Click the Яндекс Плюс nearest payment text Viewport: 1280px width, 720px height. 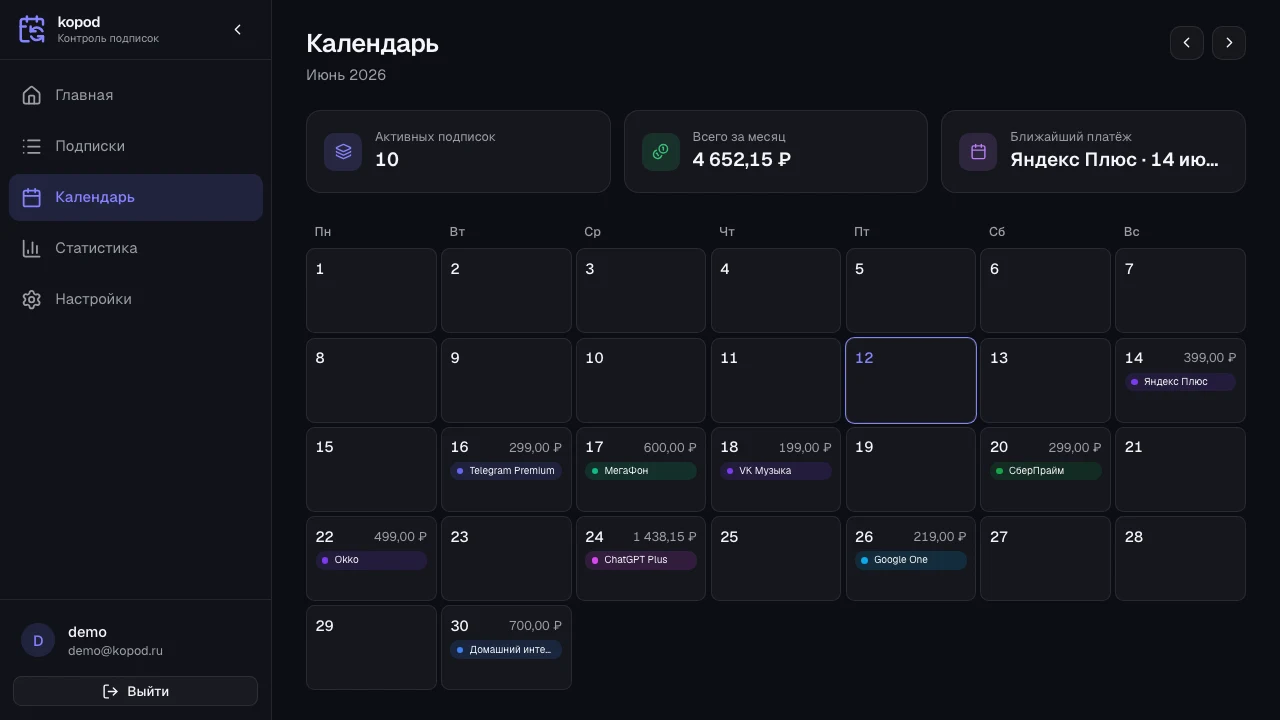point(1114,159)
